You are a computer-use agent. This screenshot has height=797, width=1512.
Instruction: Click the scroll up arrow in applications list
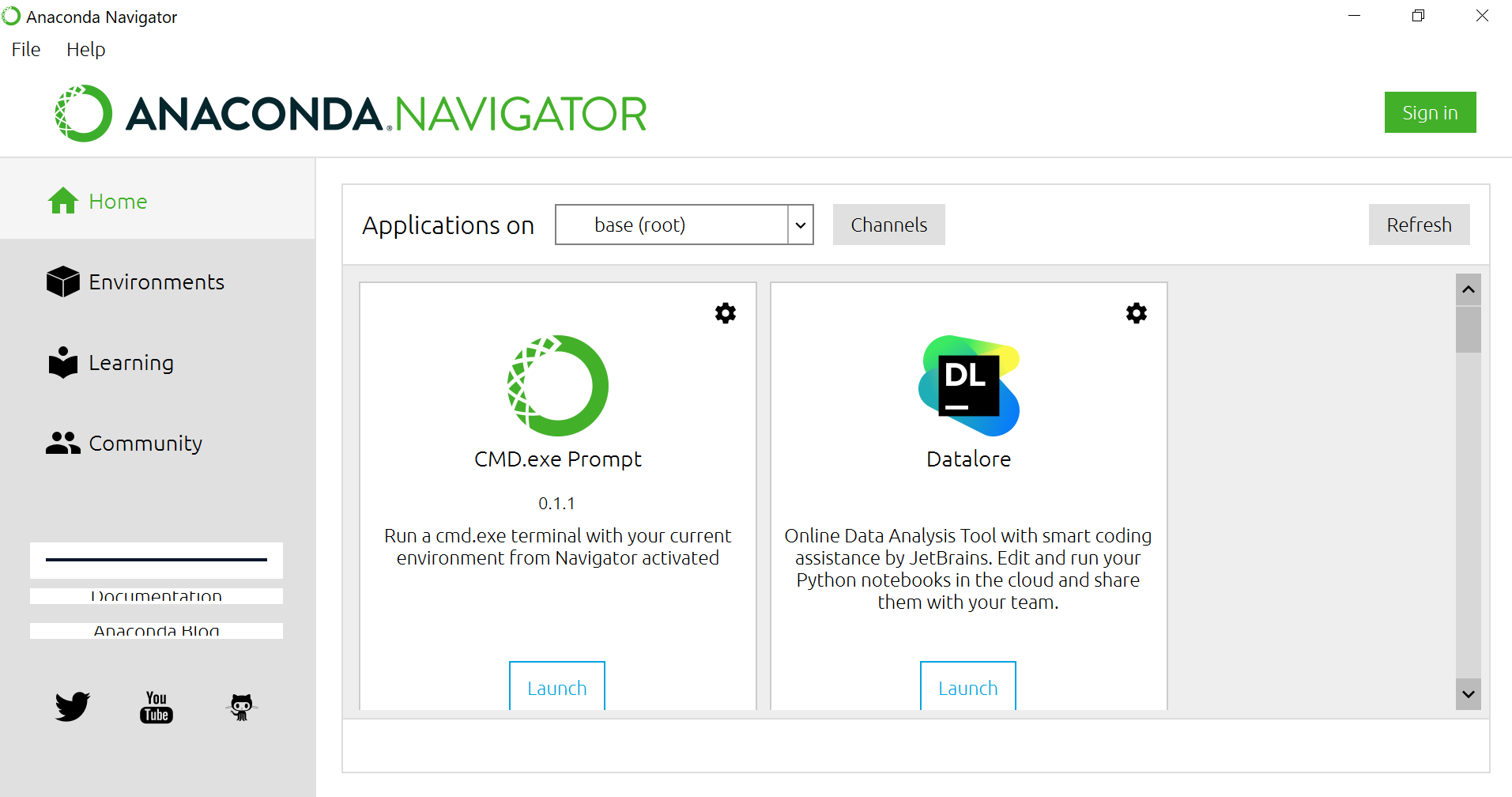click(1469, 289)
